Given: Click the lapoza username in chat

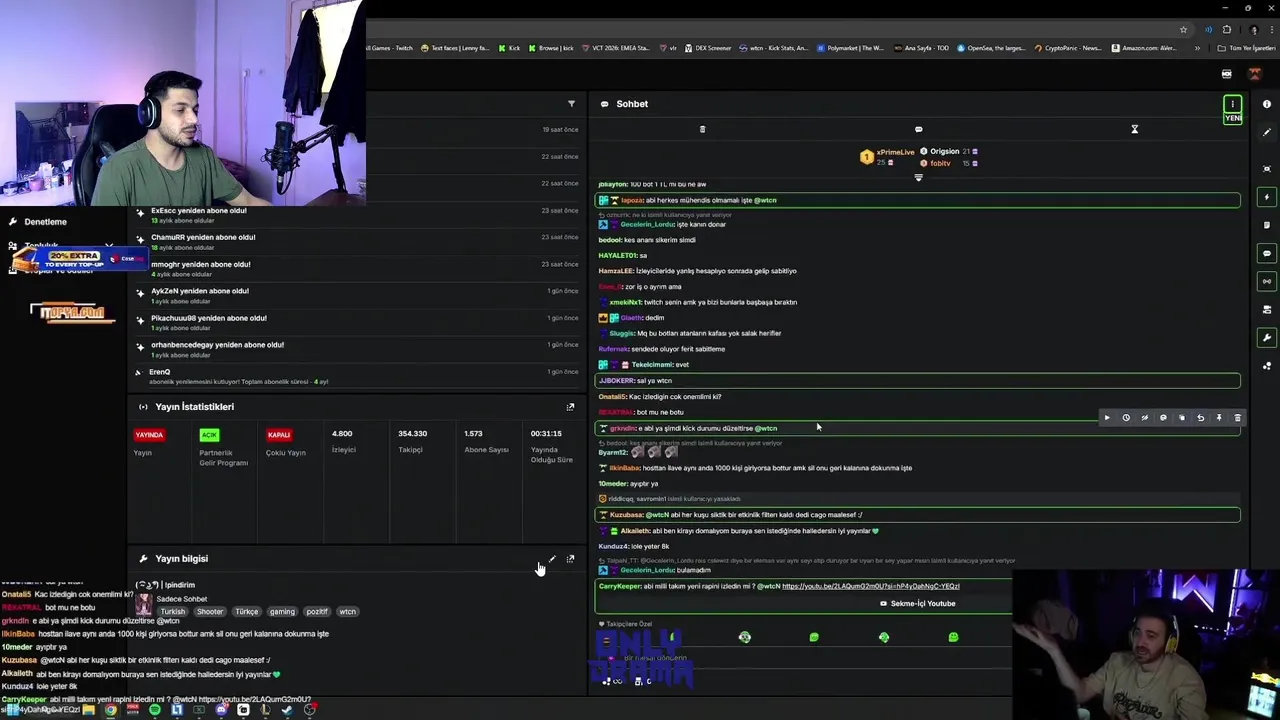Looking at the screenshot, I should pos(632,200).
